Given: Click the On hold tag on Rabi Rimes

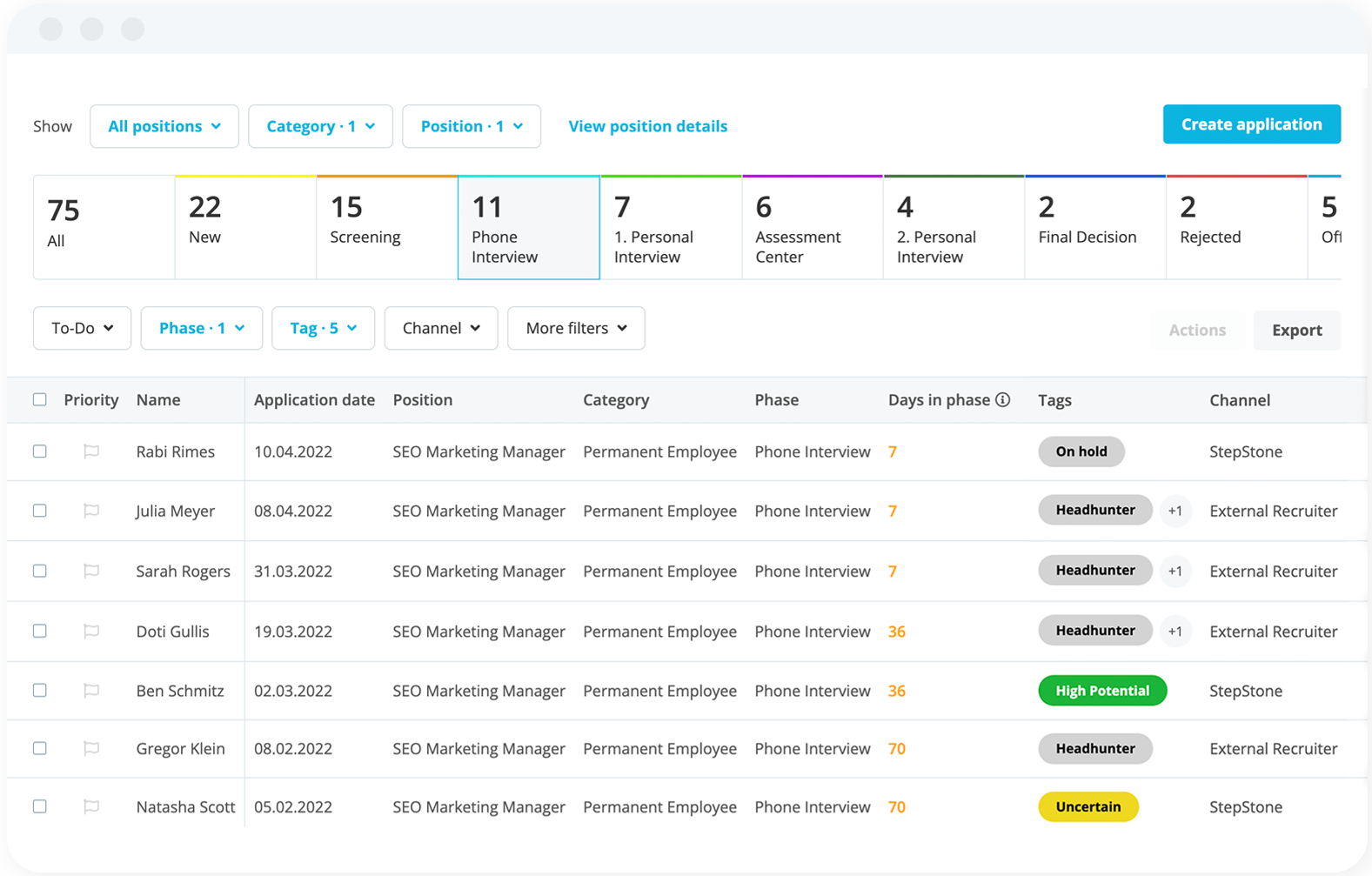Looking at the screenshot, I should 1081,451.
